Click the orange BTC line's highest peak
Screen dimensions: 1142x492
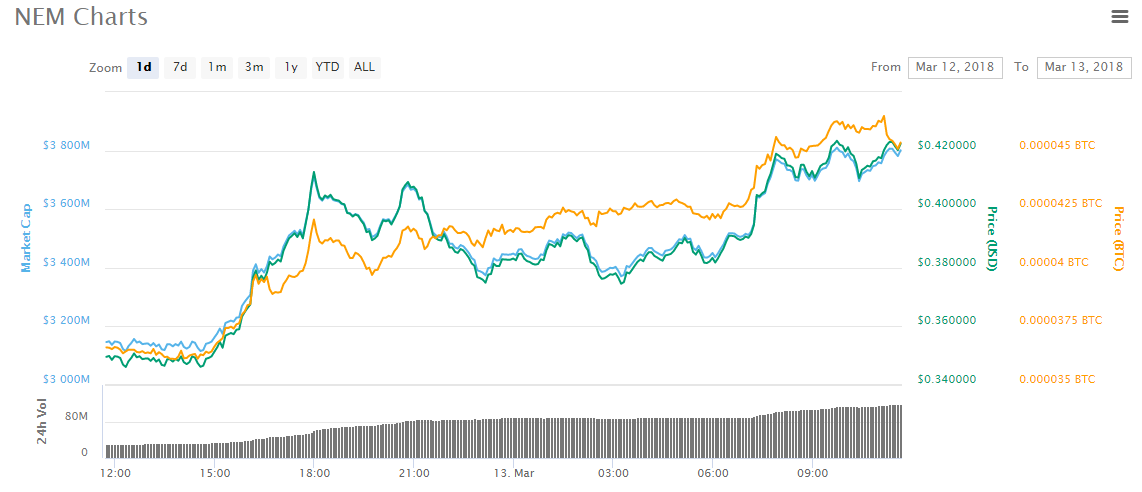883,116
